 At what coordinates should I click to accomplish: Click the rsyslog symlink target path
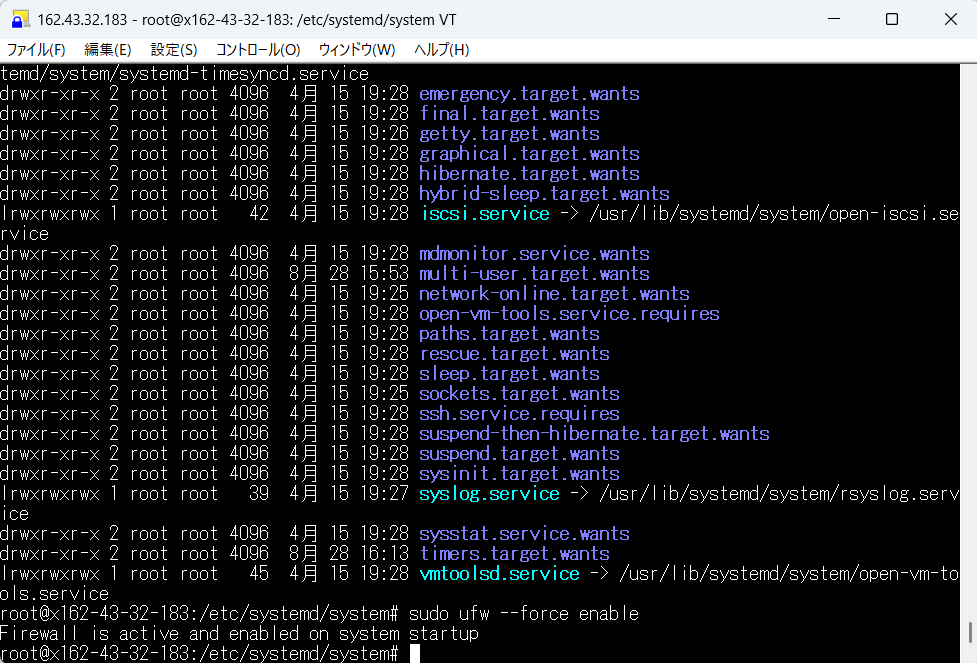779,494
